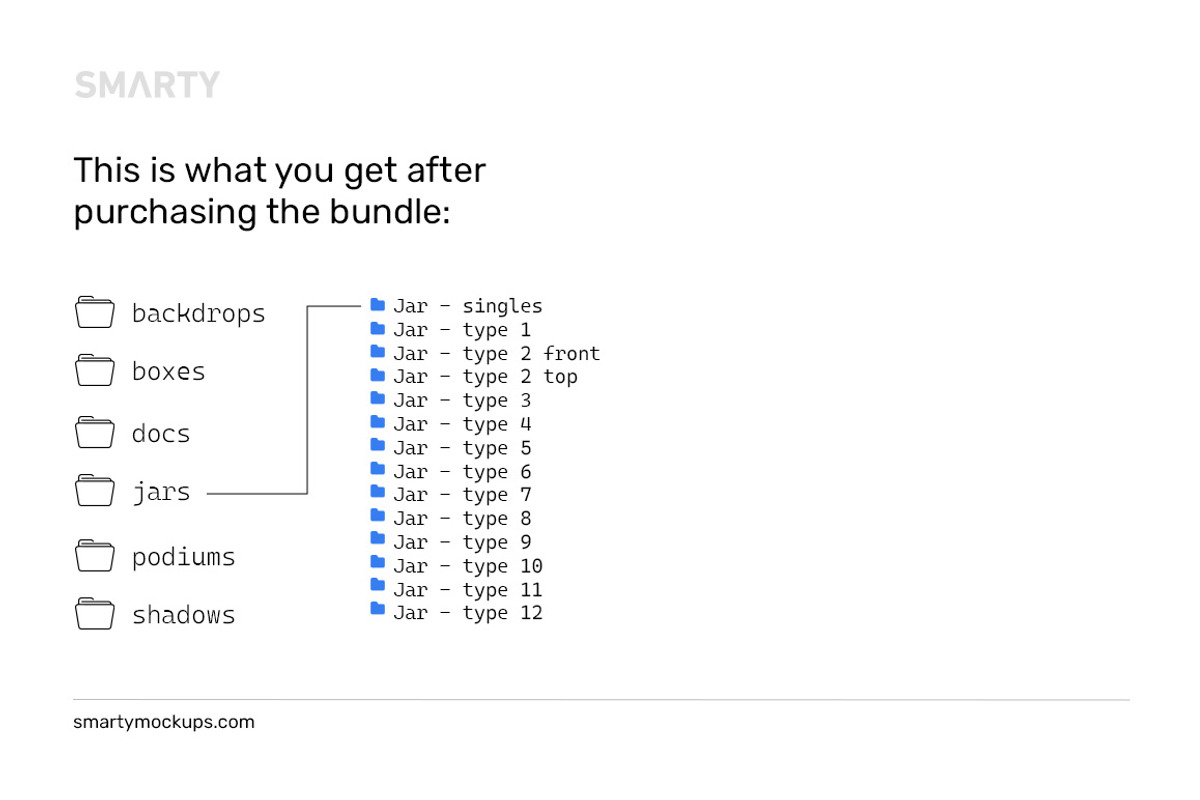This screenshot has width=1200, height=800.
Task: Click the smartymockups.com link
Action: tap(164, 722)
